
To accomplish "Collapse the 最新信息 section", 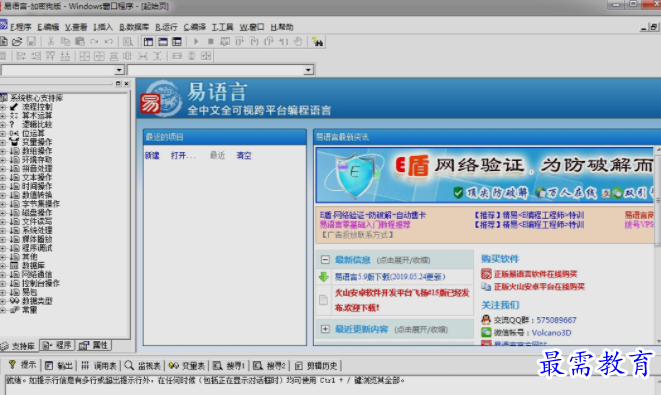I will point(325,260).
